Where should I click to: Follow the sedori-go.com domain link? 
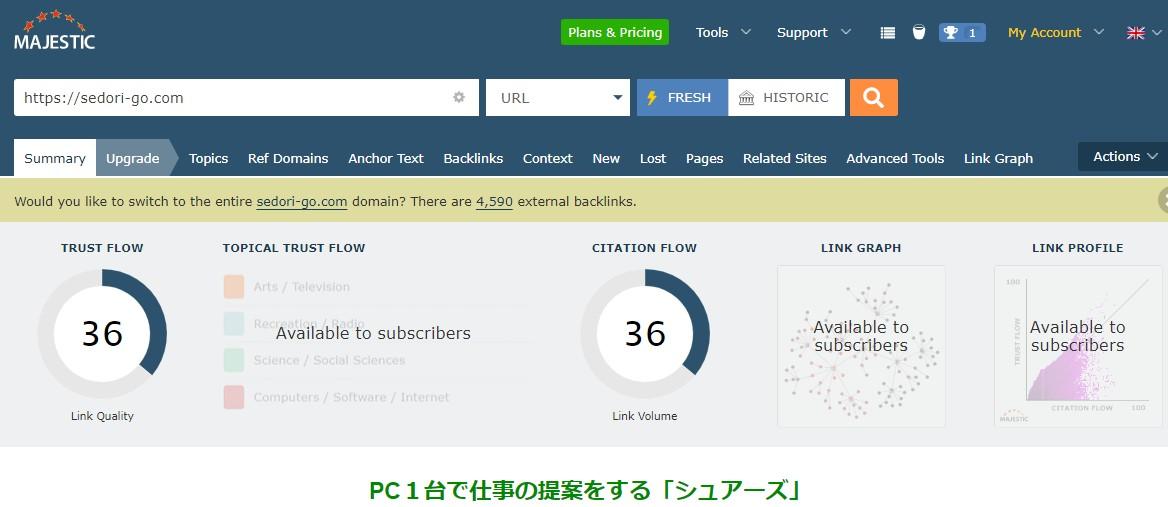click(301, 201)
